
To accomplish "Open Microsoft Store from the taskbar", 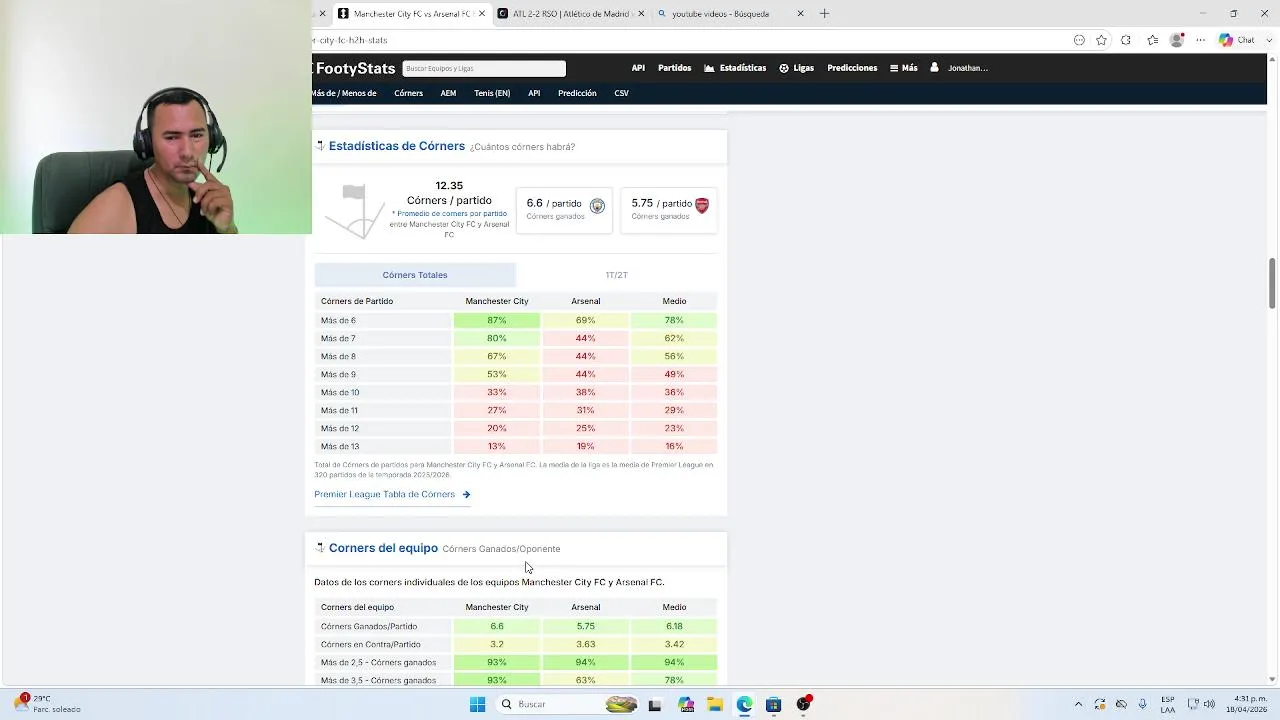I will coord(773,704).
